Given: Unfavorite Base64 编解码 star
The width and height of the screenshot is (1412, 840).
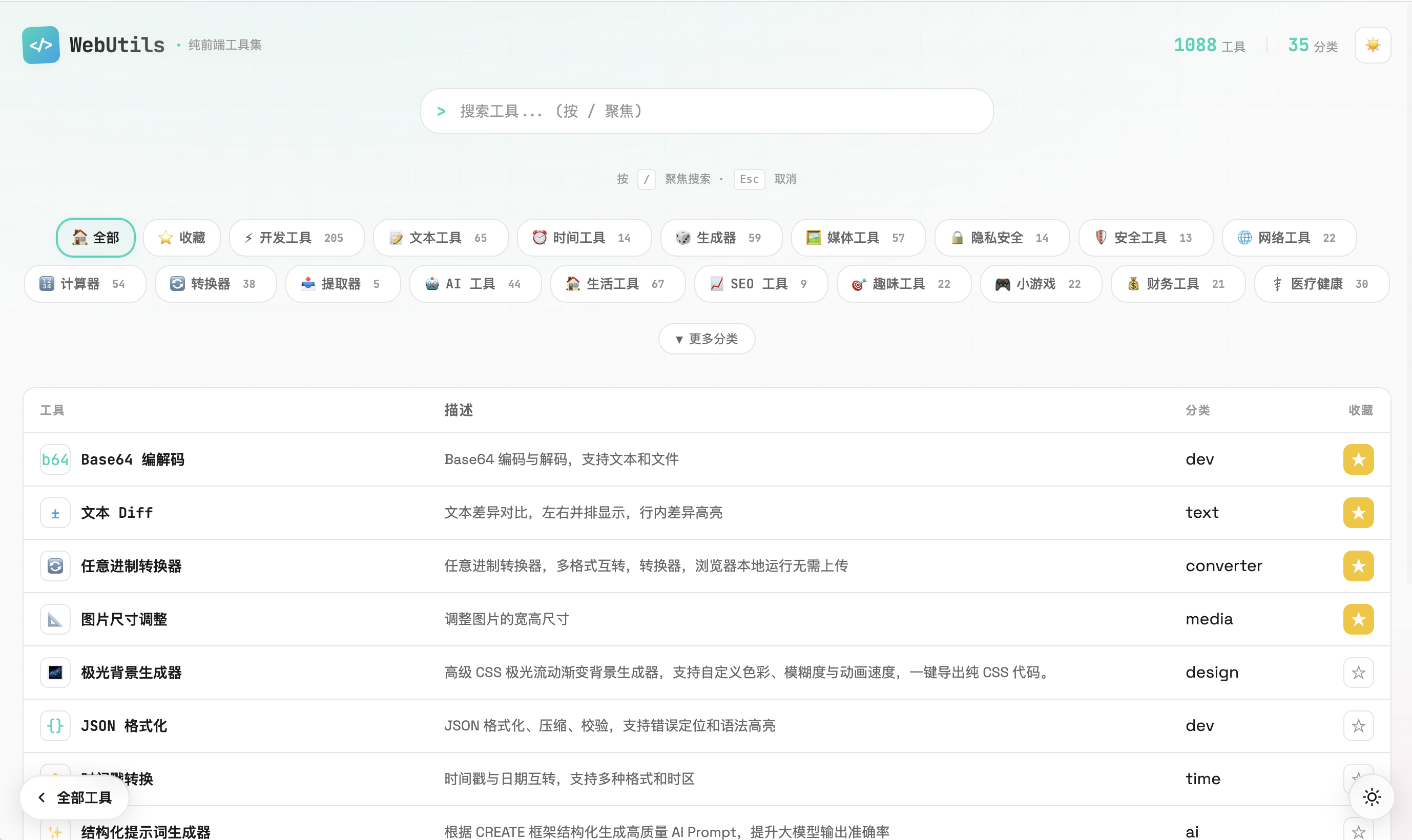Looking at the screenshot, I should 1358,459.
